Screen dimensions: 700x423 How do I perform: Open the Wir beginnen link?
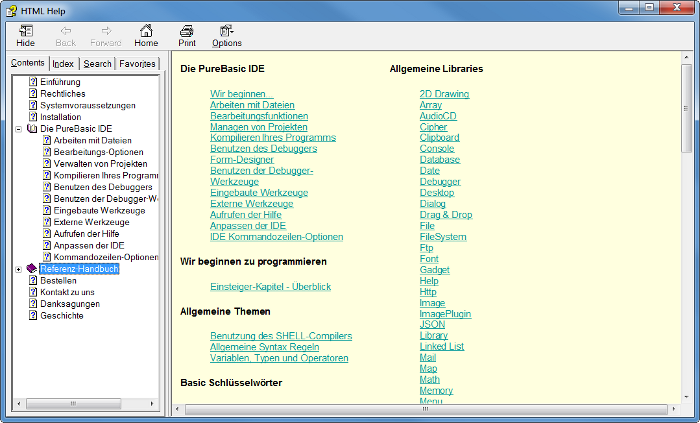[242, 94]
